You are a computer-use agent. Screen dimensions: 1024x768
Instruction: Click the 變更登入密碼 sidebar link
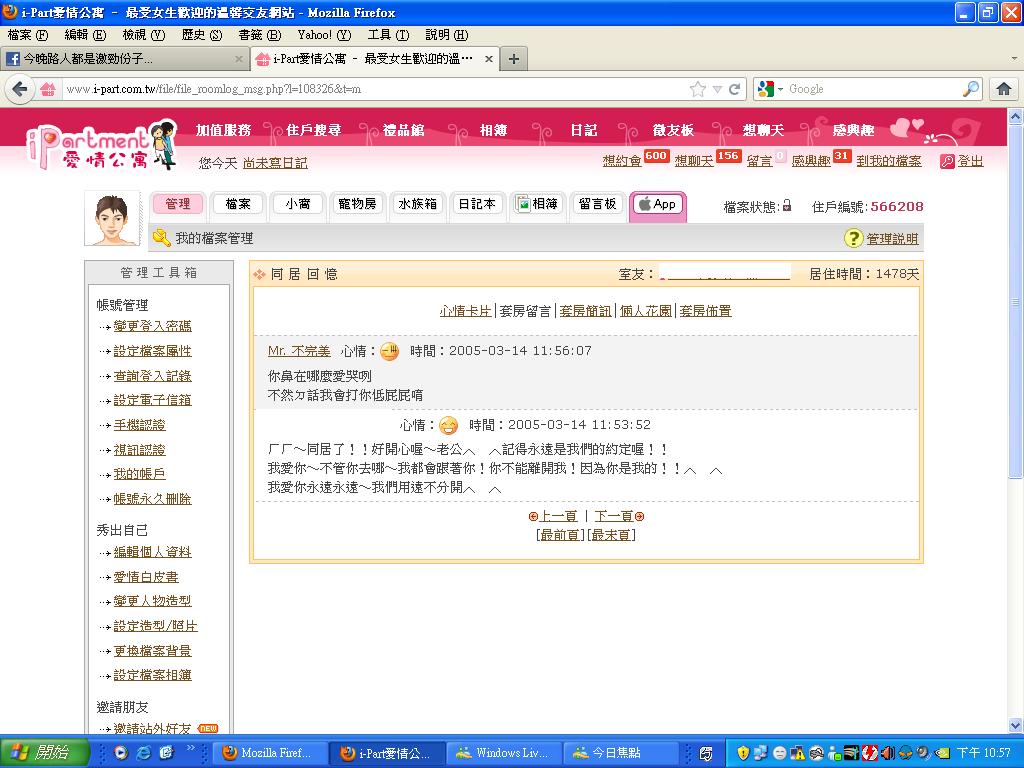click(152, 326)
